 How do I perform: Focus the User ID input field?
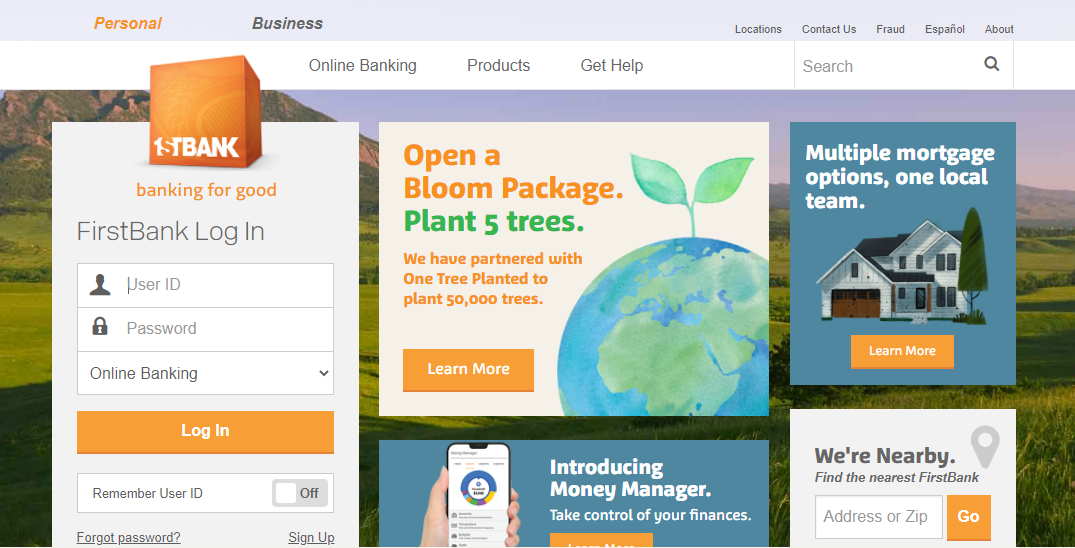[x=206, y=285]
